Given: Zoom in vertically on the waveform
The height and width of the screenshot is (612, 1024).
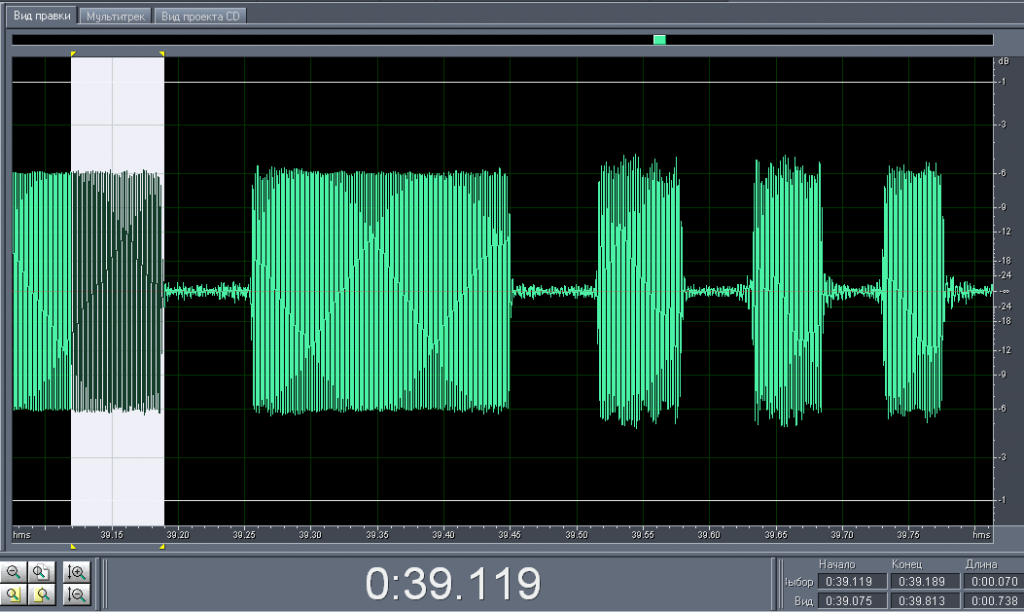Looking at the screenshot, I should (76, 572).
